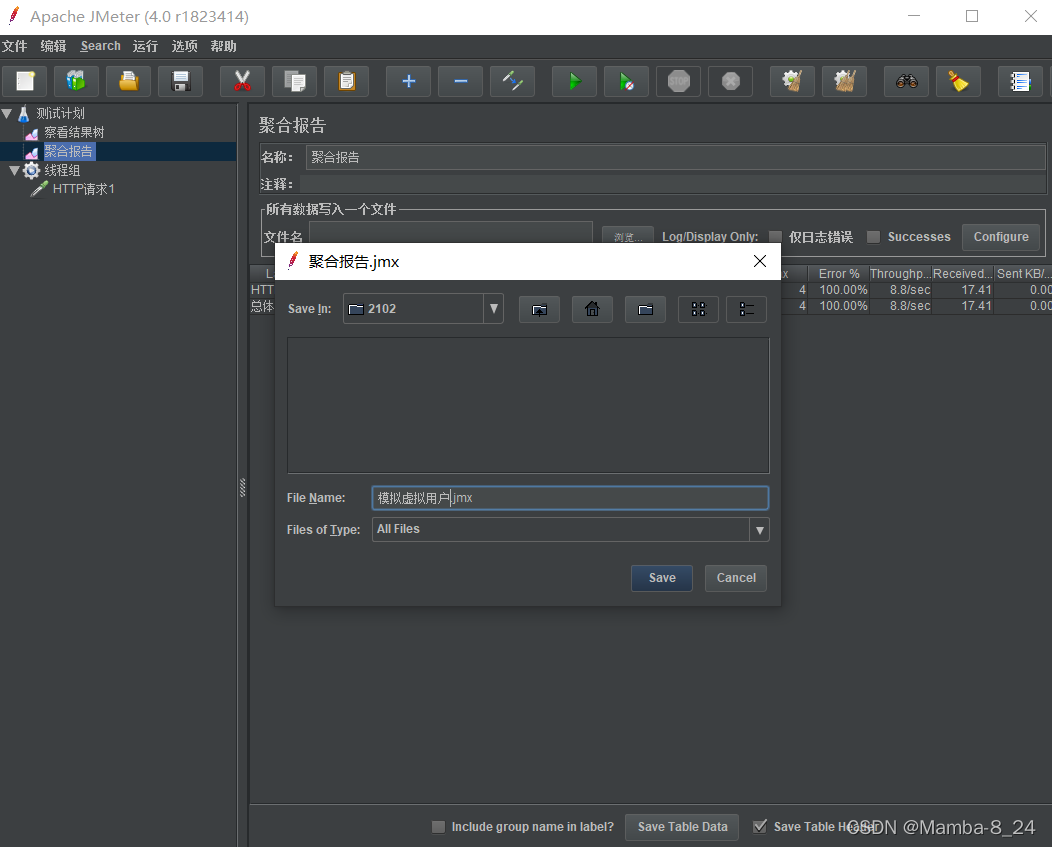Image resolution: width=1052 pixels, height=847 pixels.
Task: Open the Files of Type dropdown
Action: pos(759,530)
